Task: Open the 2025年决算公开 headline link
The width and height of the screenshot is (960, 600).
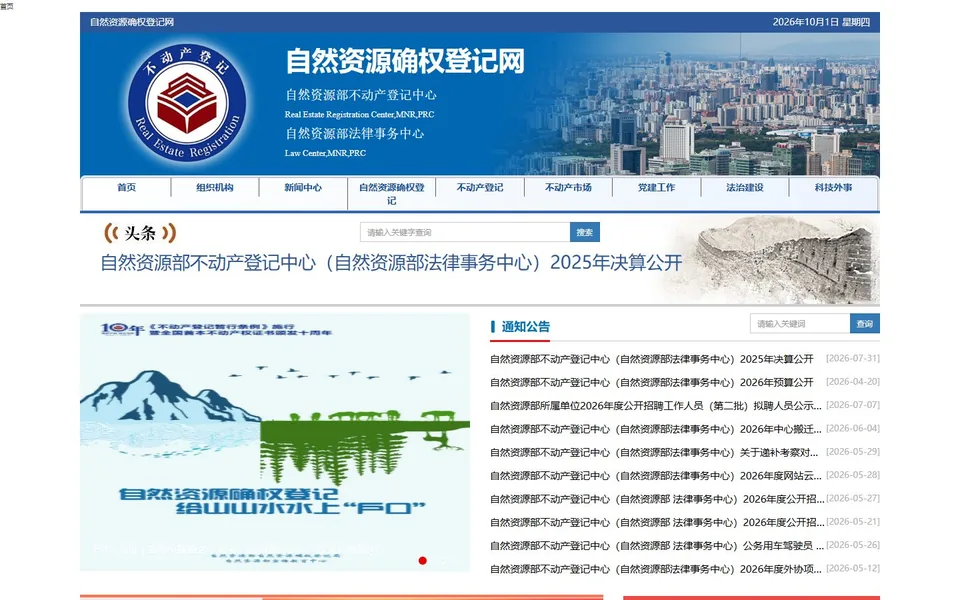Action: coord(391,263)
